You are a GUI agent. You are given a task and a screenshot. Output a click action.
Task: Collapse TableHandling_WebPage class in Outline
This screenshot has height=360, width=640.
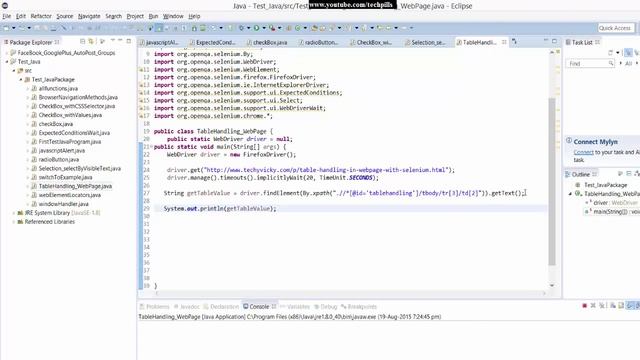point(571,194)
